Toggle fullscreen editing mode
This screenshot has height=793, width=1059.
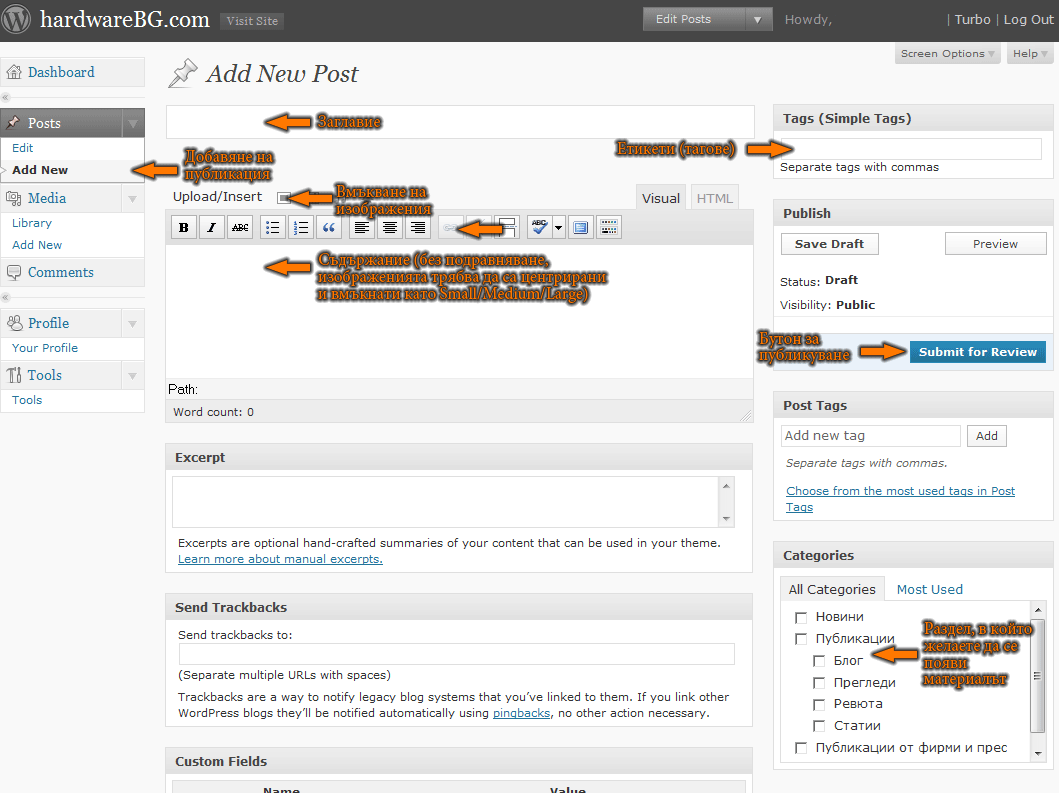(580, 228)
